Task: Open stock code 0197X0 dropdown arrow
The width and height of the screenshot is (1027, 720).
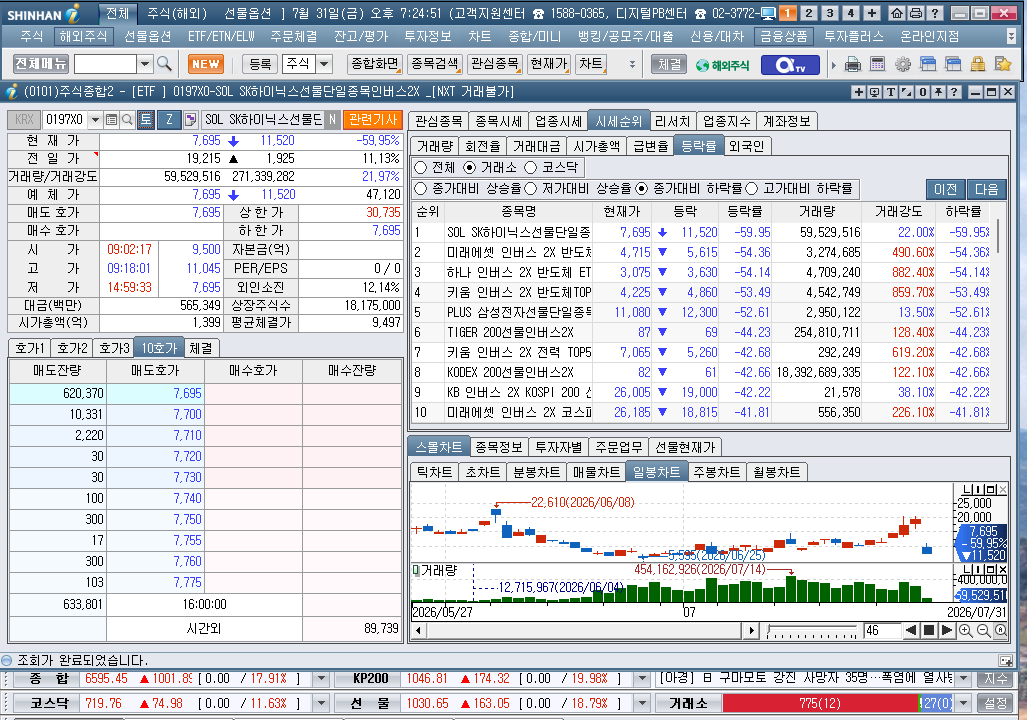Action: (96, 119)
